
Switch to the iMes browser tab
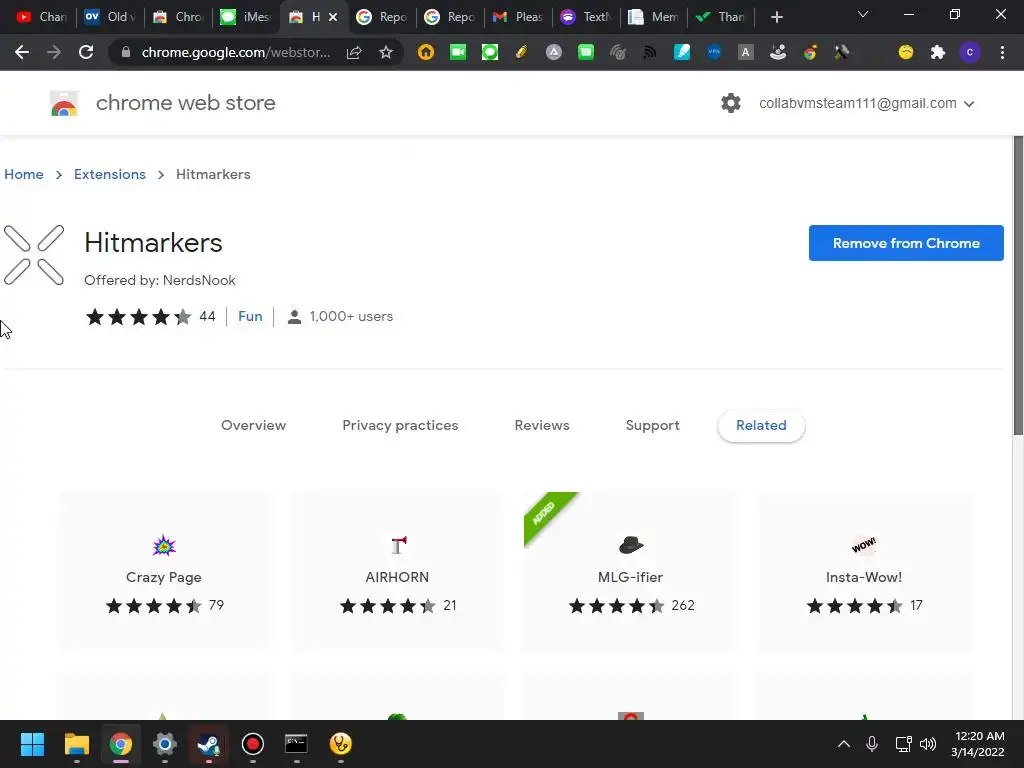coord(246,17)
